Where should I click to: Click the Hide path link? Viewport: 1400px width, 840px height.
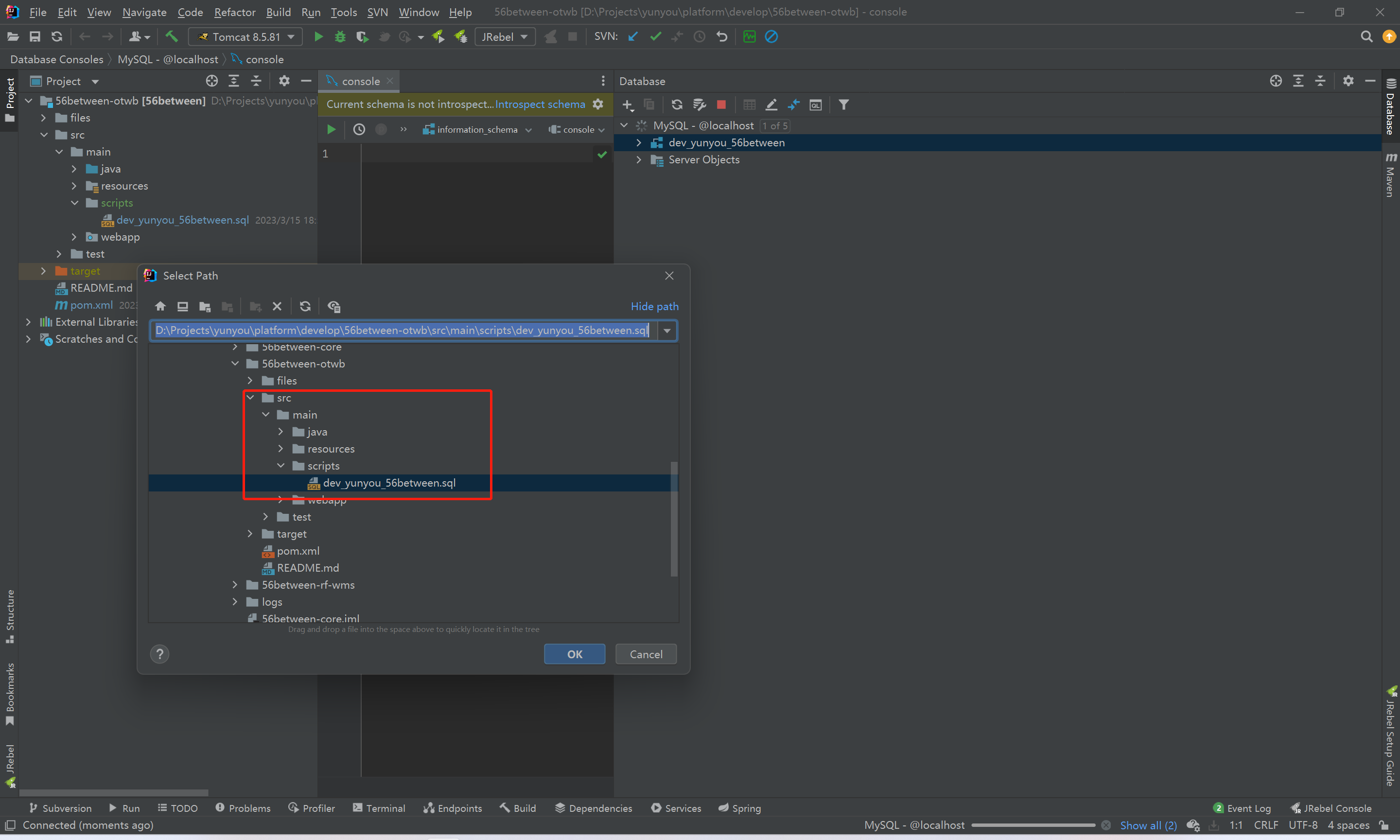pos(654,306)
